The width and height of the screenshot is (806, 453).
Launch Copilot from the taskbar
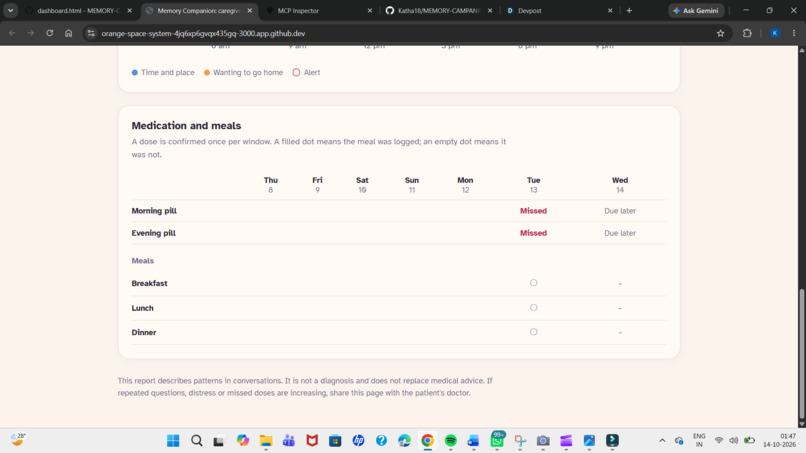243,441
